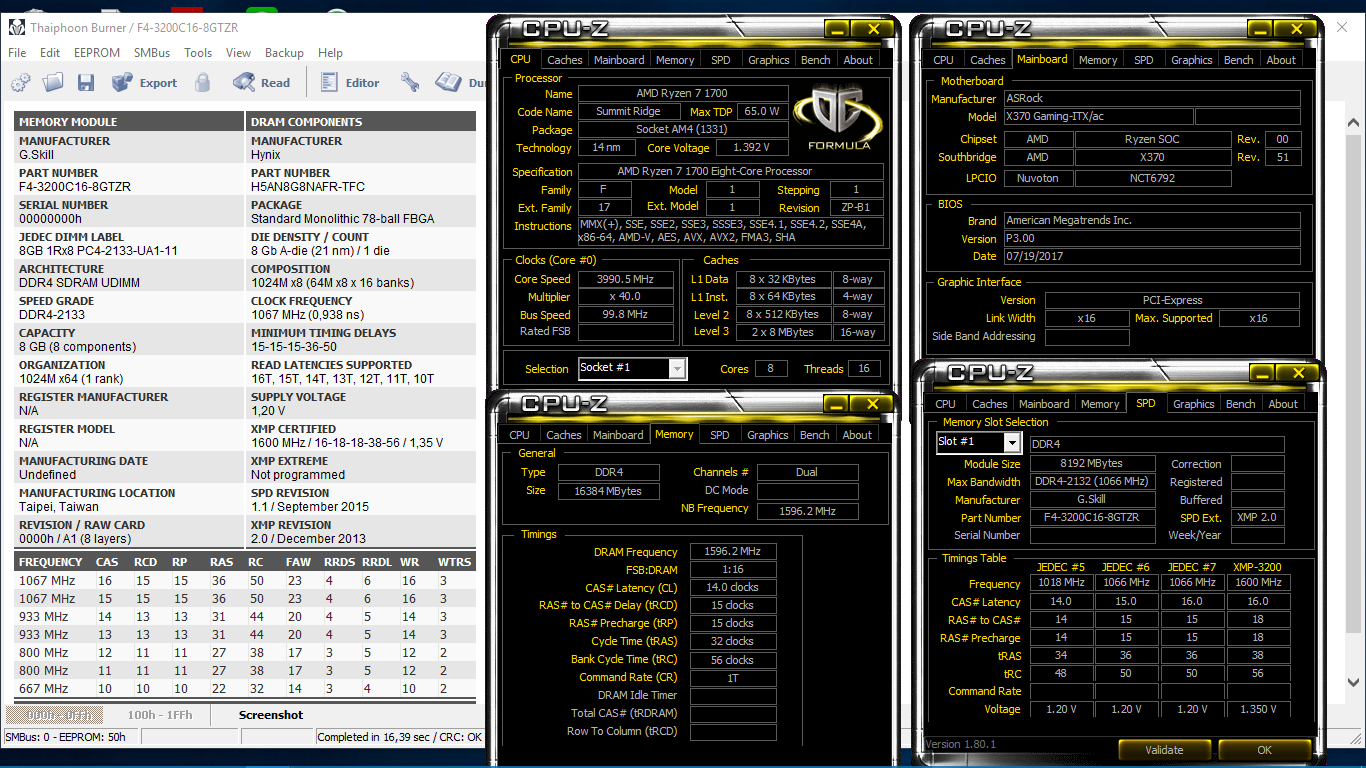1366x768 pixels.
Task: Click the Validate button in CPU-Z SPD window
Action: (x=1163, y=750)
